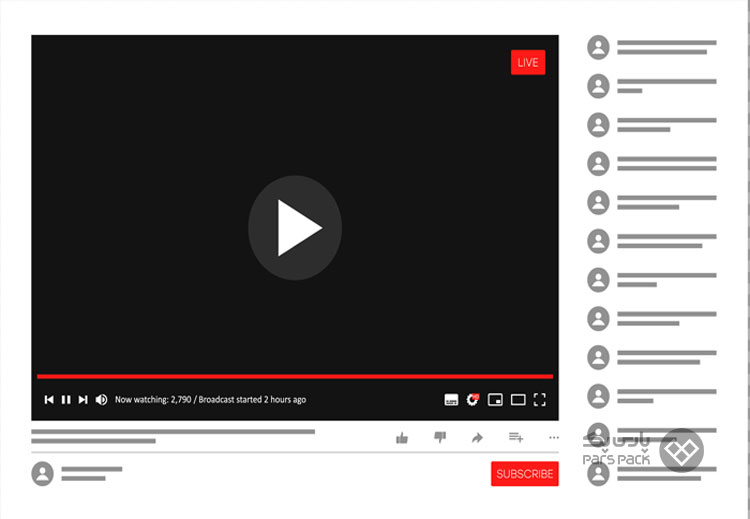Click 'Broadcast started 2 hours ago' text

tap(252, 399)
